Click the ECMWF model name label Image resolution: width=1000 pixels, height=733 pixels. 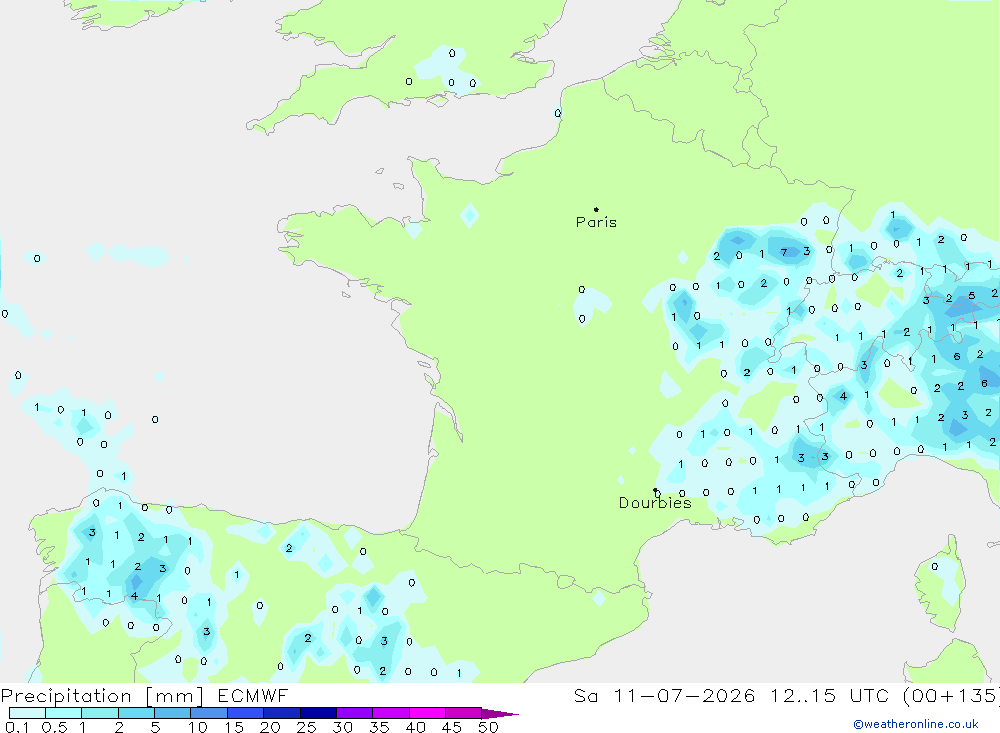click(253, 695)
